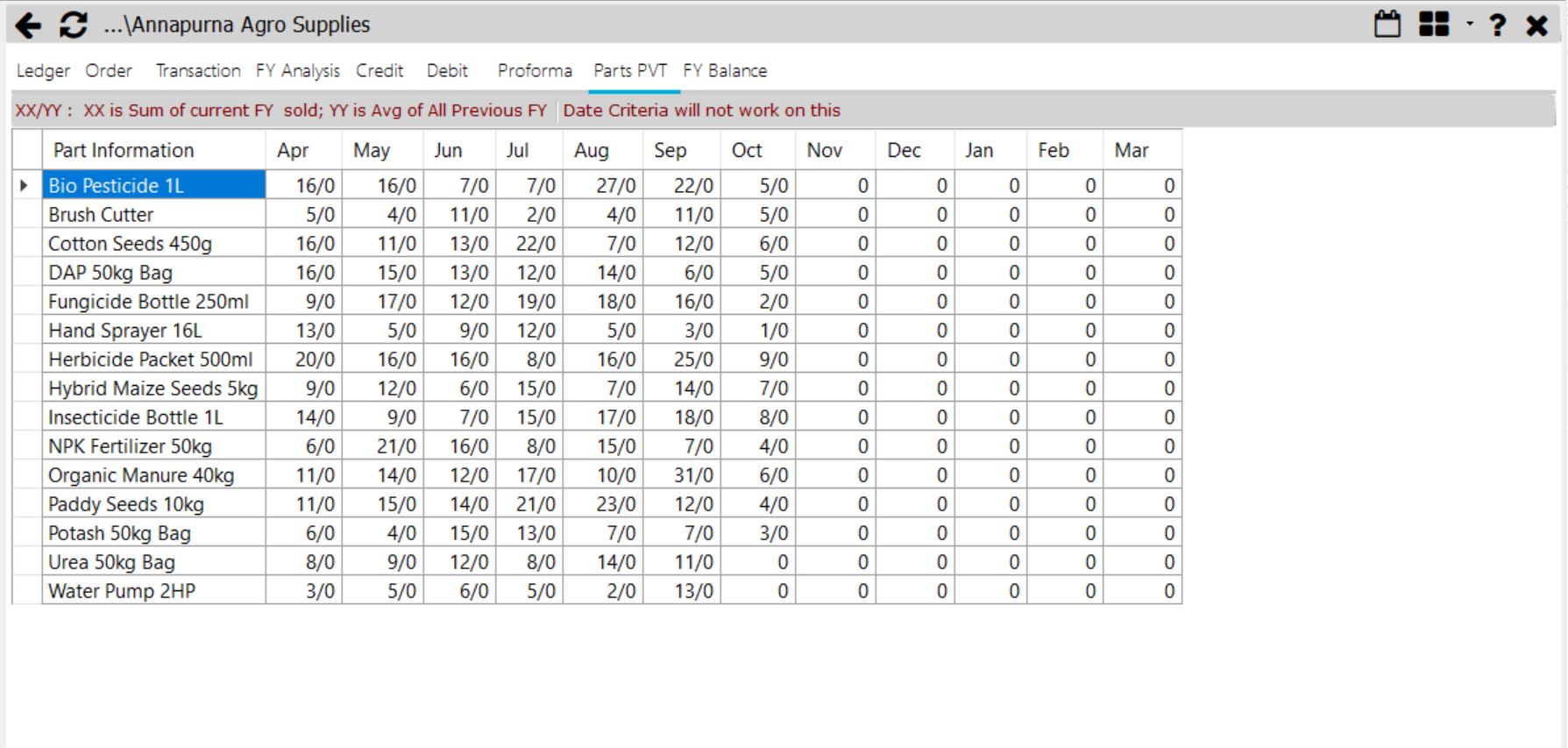Image resolution: width=1568 pixels, height=748 pixels.
Task: Open the calendar date icon
Action: tap(1387, 25)
